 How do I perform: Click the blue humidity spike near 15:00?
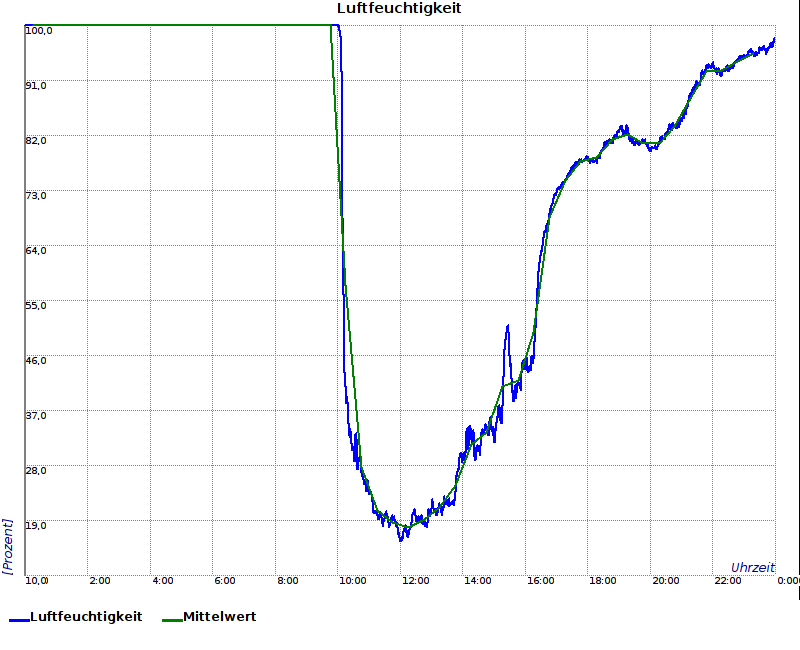point(508,327)
